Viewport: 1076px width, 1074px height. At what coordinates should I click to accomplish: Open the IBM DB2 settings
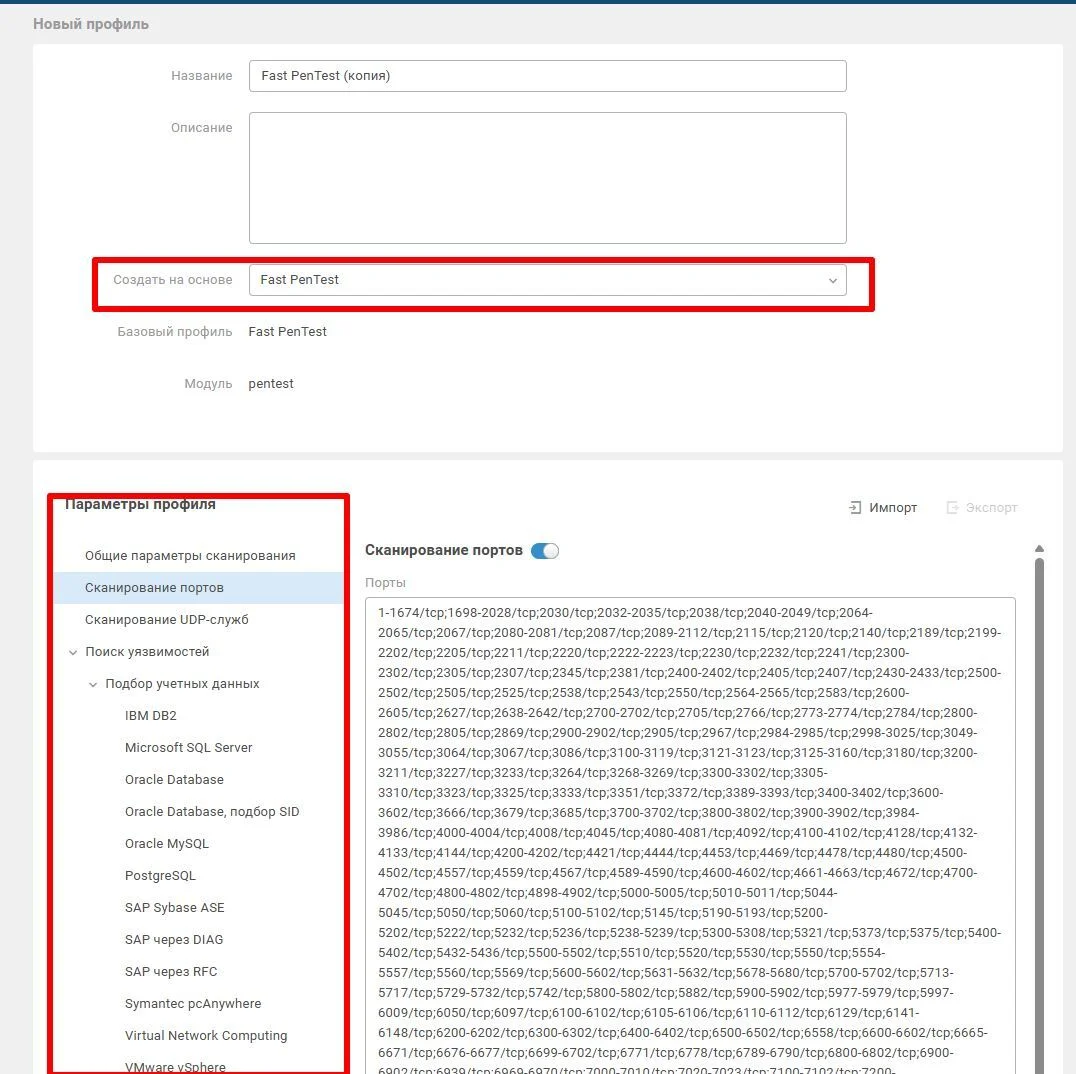click(x=151, y=716)
